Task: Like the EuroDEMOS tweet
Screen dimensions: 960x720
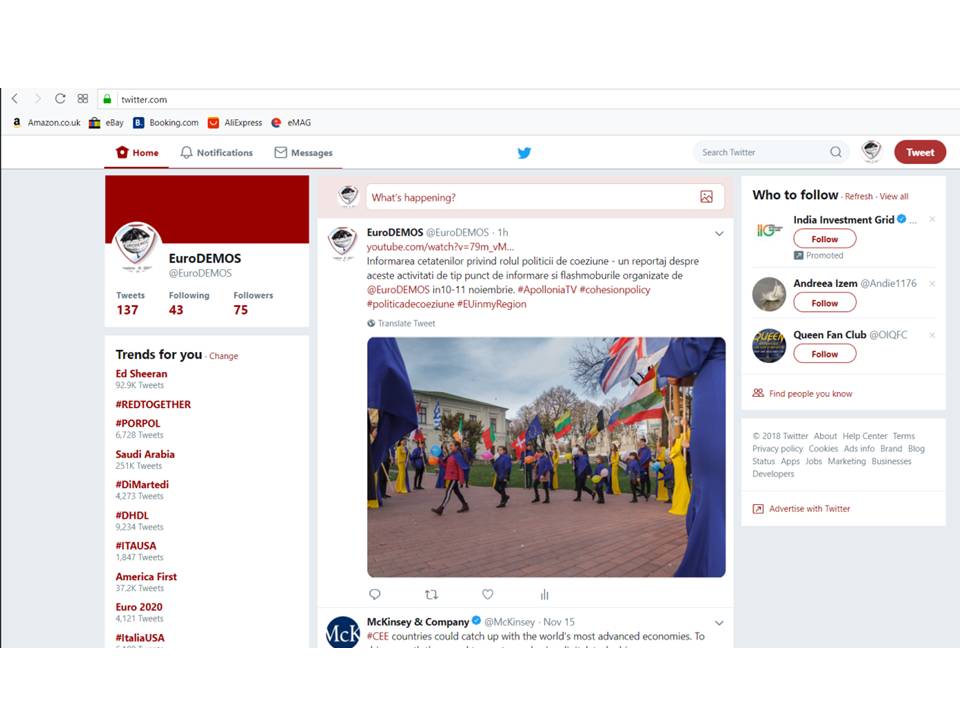Action: pos(487,594)
